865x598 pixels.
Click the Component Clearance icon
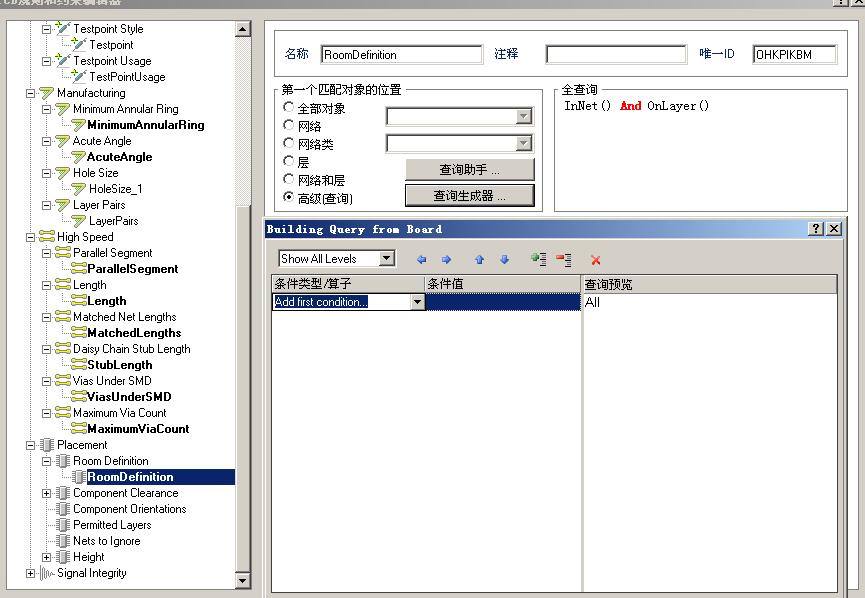coord(63,493)
